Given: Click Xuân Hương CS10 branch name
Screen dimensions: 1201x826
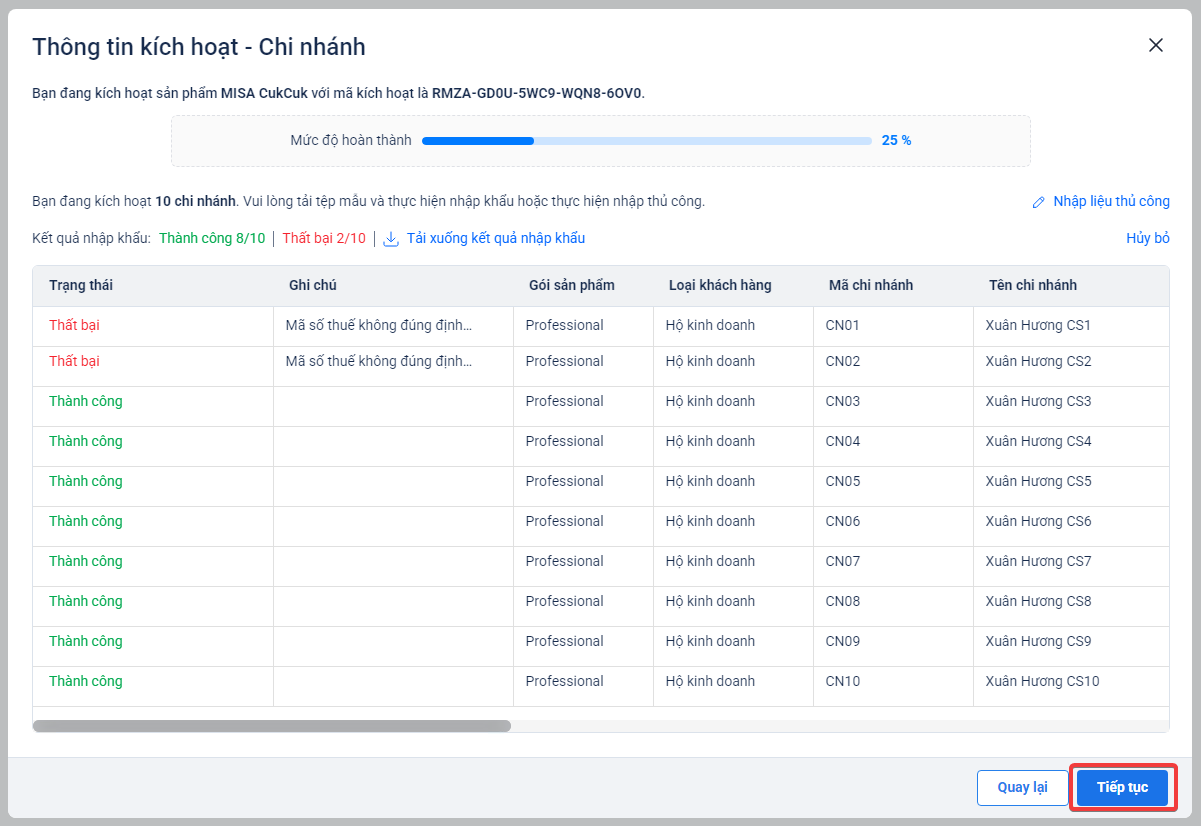Looking at the screenshot, I should [x=1042, y=681].
